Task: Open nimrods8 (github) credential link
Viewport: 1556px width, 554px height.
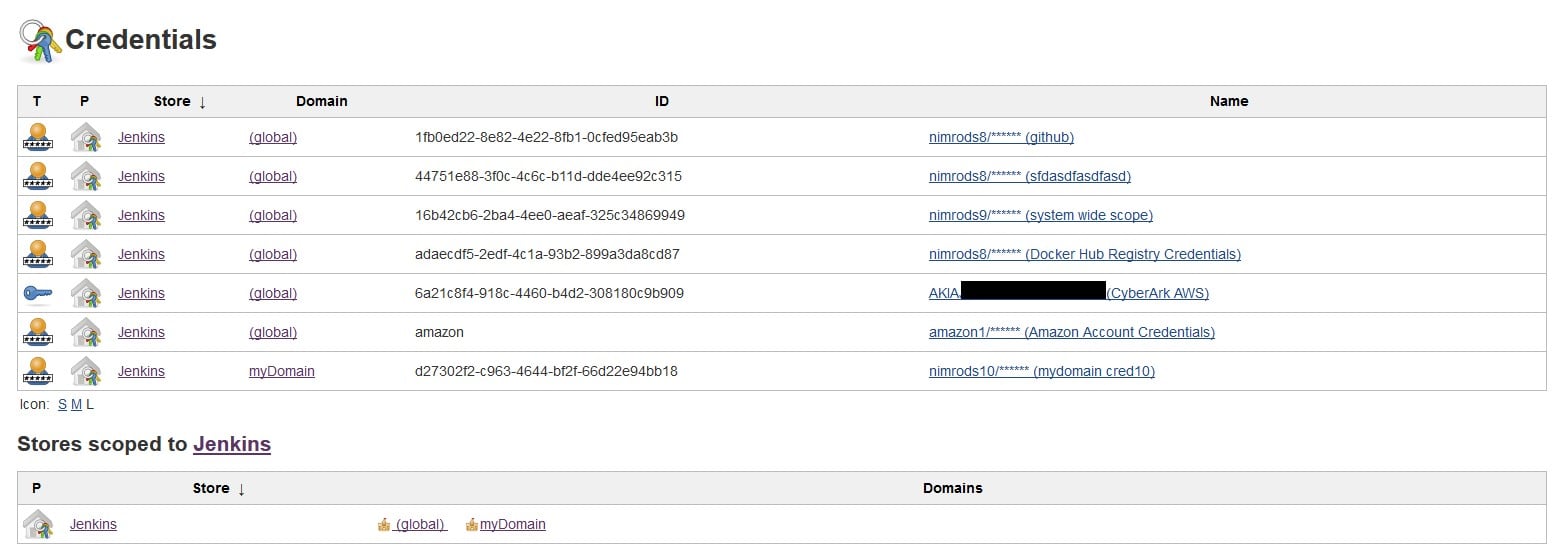Action: (1001, 137)
